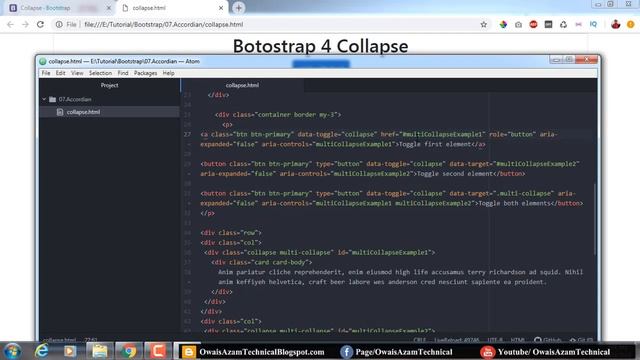Open Atom's Find menu
This screenshot has height=360, width=640.
pos(123,73)
